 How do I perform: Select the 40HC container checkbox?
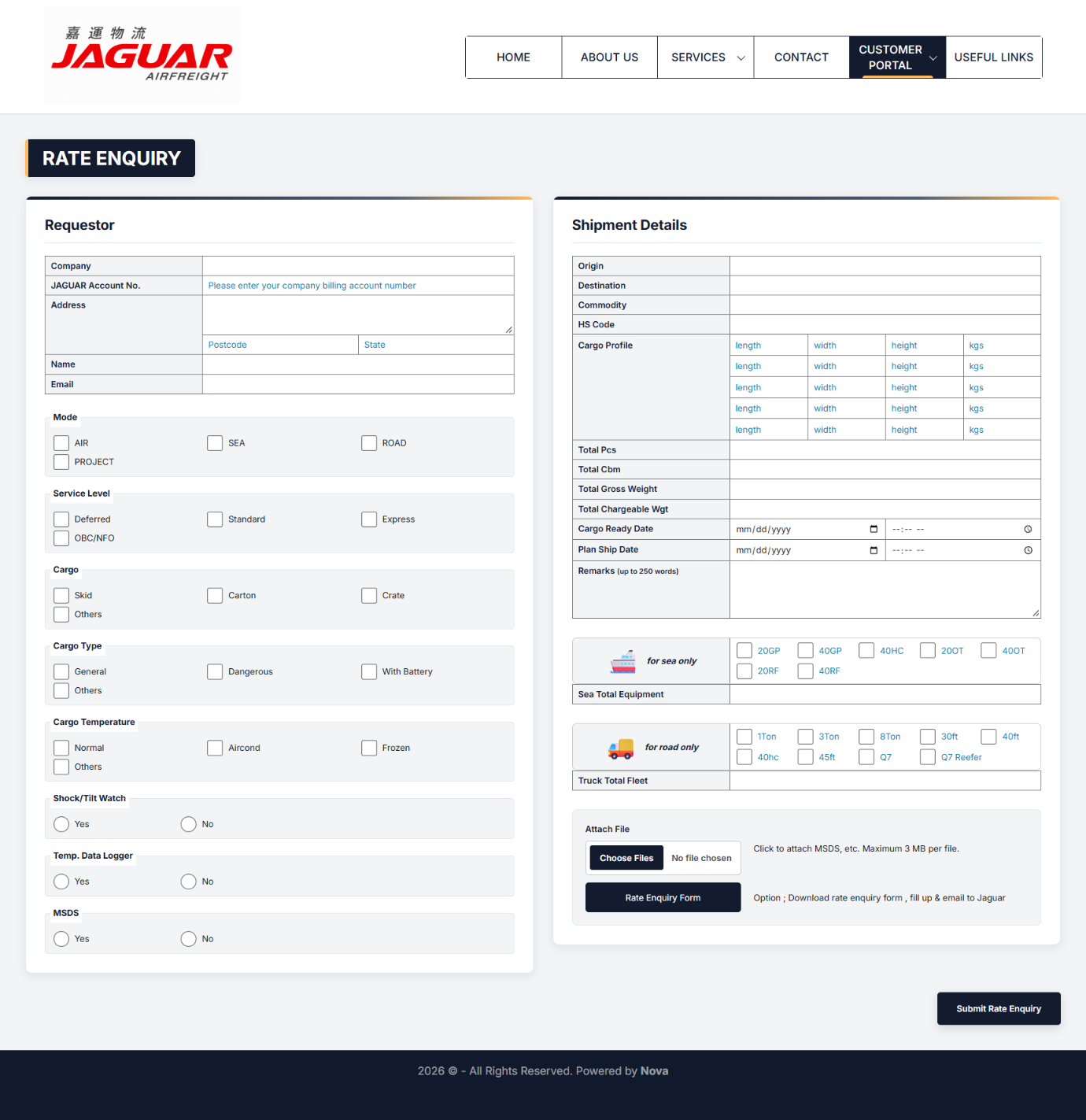coord(866,650)
